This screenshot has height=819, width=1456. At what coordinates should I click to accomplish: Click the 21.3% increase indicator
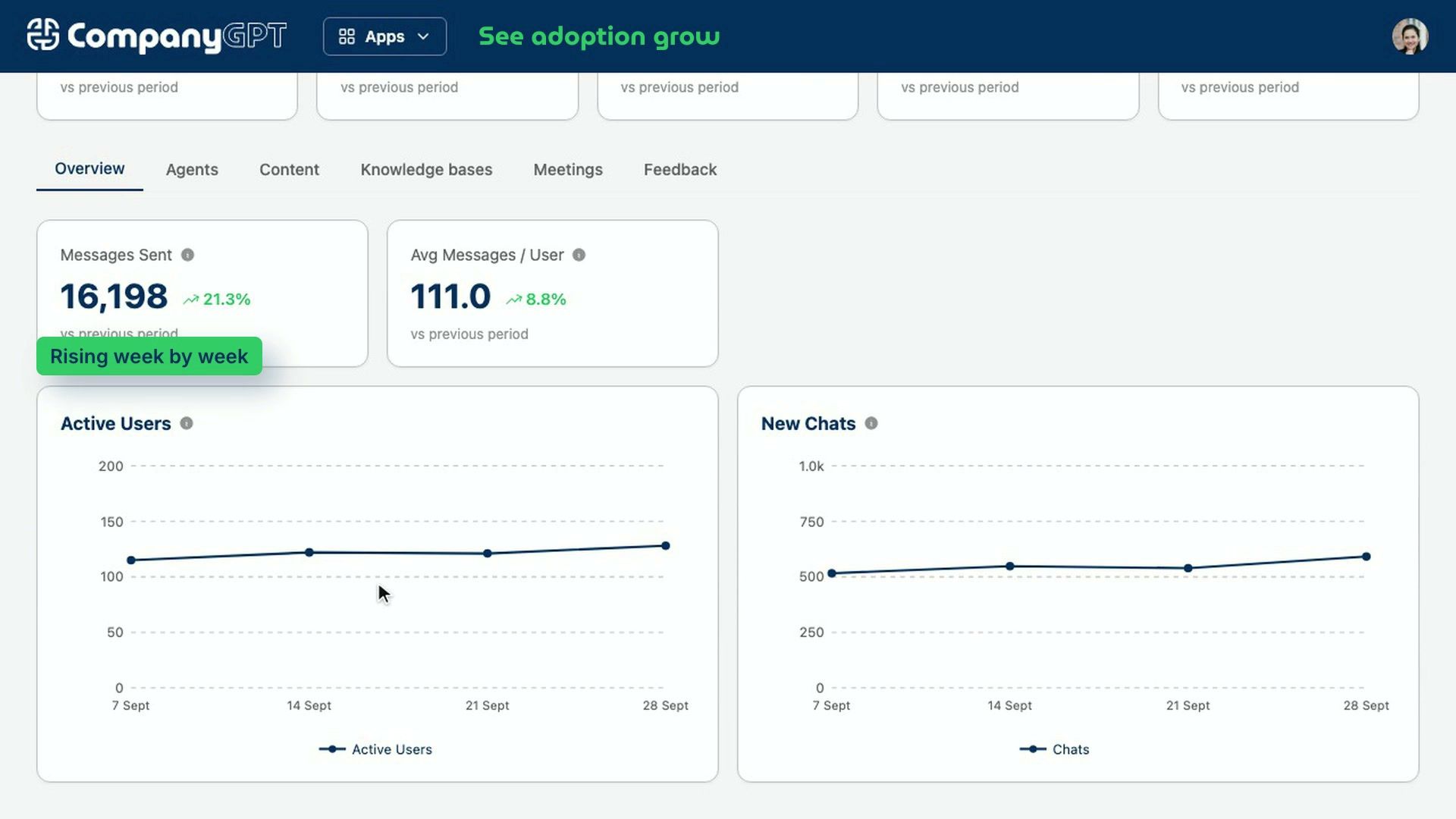click(x=217, y=300)
